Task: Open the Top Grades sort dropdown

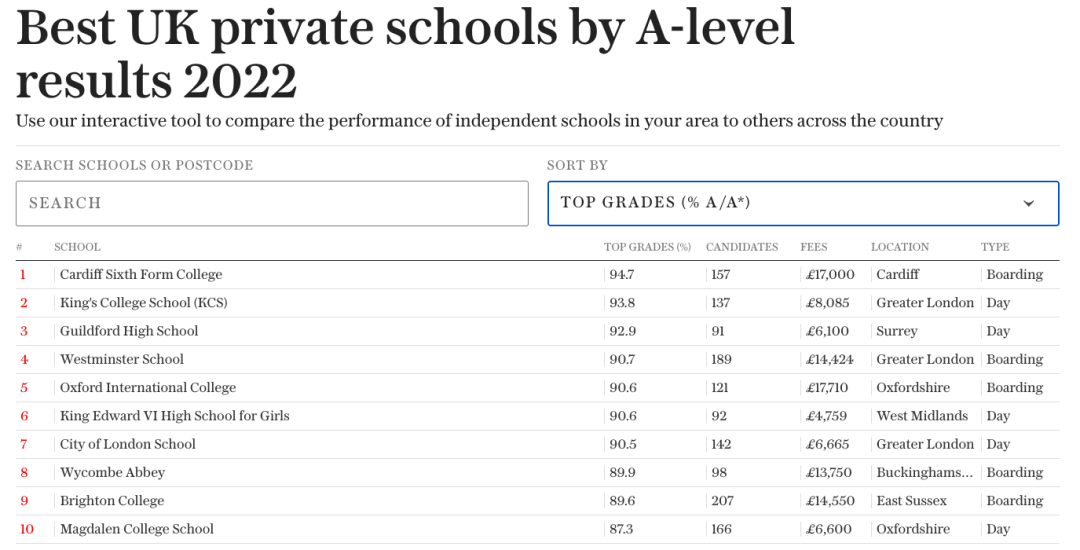Action: coord(790,203)
